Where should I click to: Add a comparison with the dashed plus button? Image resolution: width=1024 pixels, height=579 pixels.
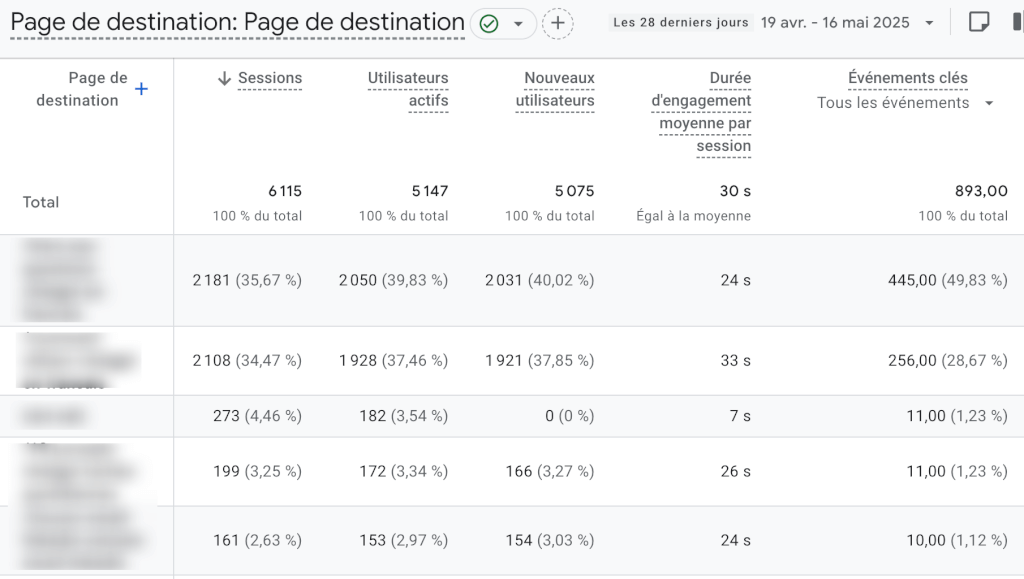(558, 23)
